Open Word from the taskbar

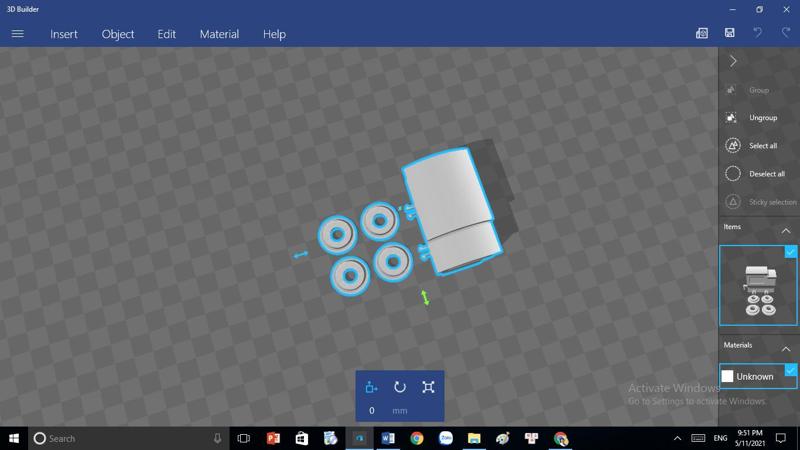coord(388,438)
